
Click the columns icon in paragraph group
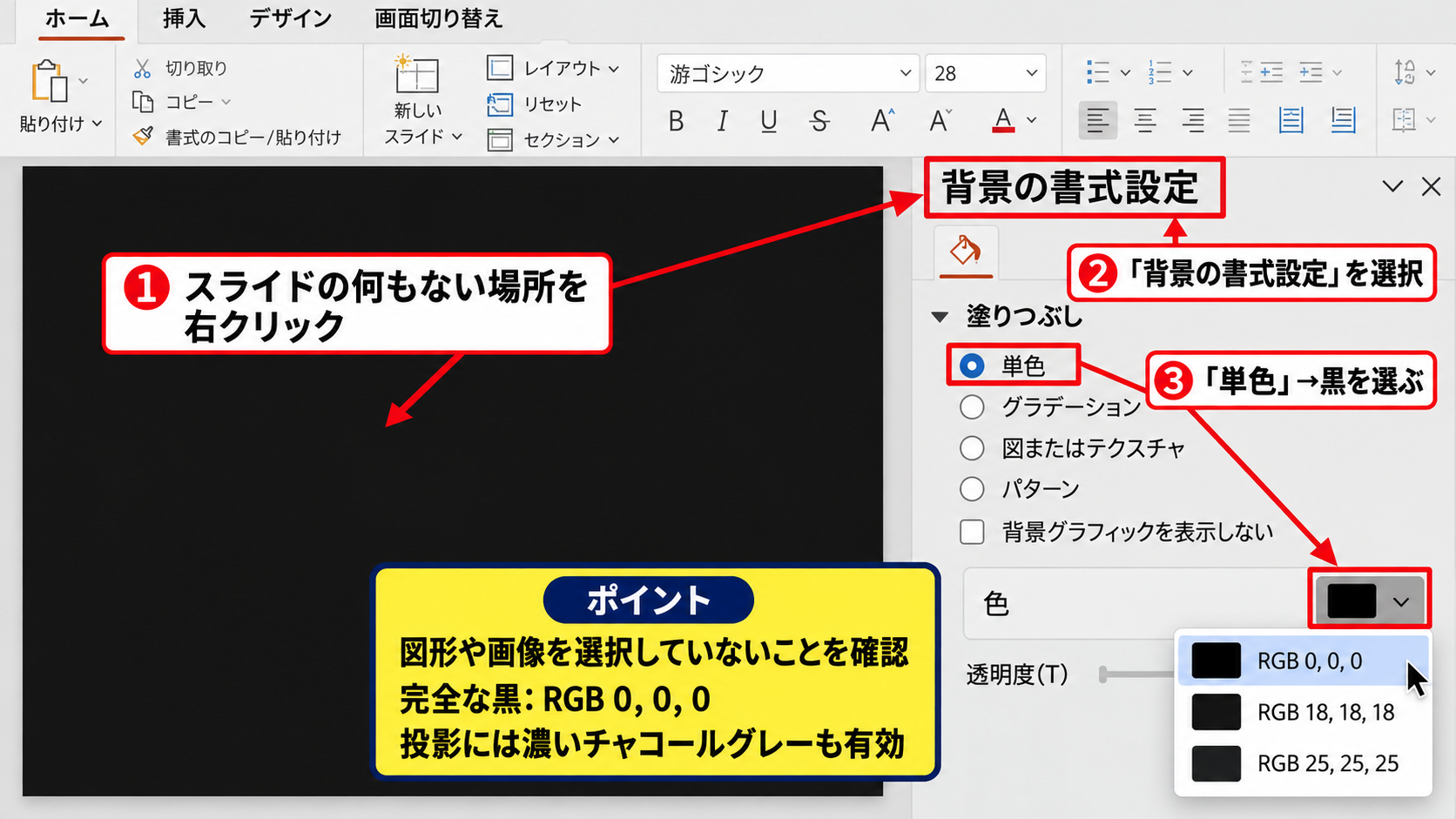1404,120
